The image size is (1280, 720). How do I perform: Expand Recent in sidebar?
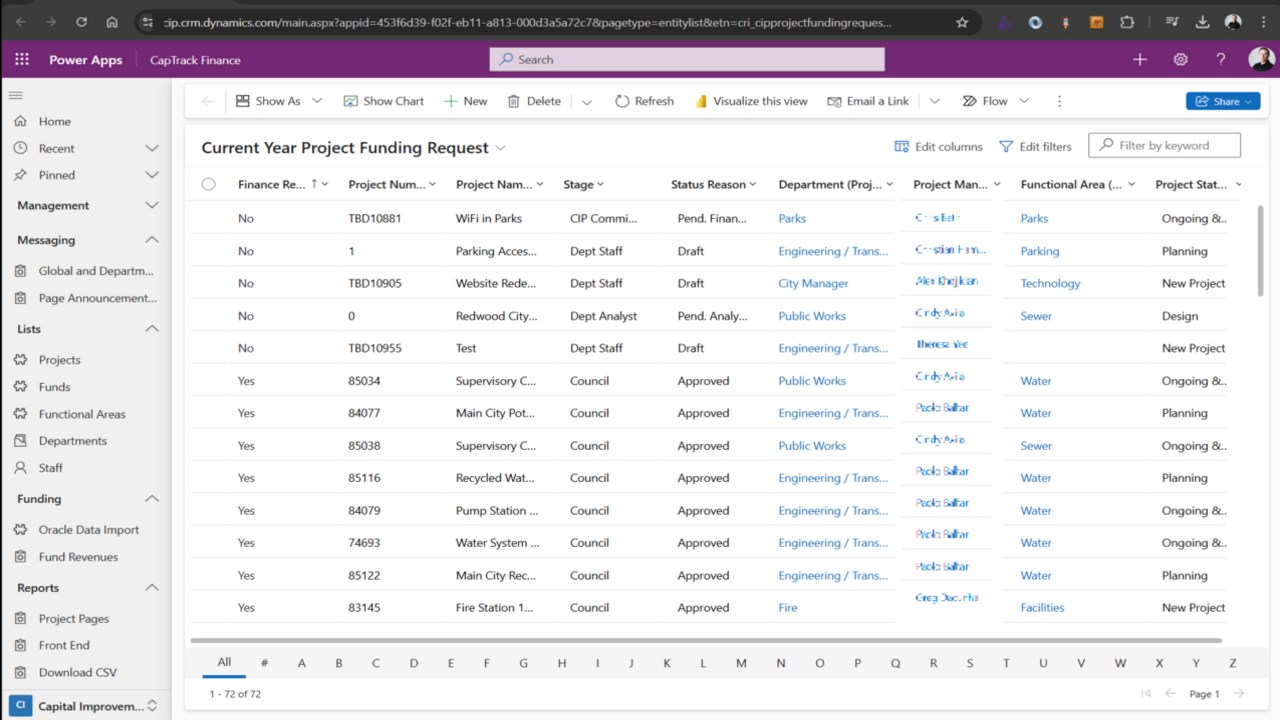[x=152, y=148]
